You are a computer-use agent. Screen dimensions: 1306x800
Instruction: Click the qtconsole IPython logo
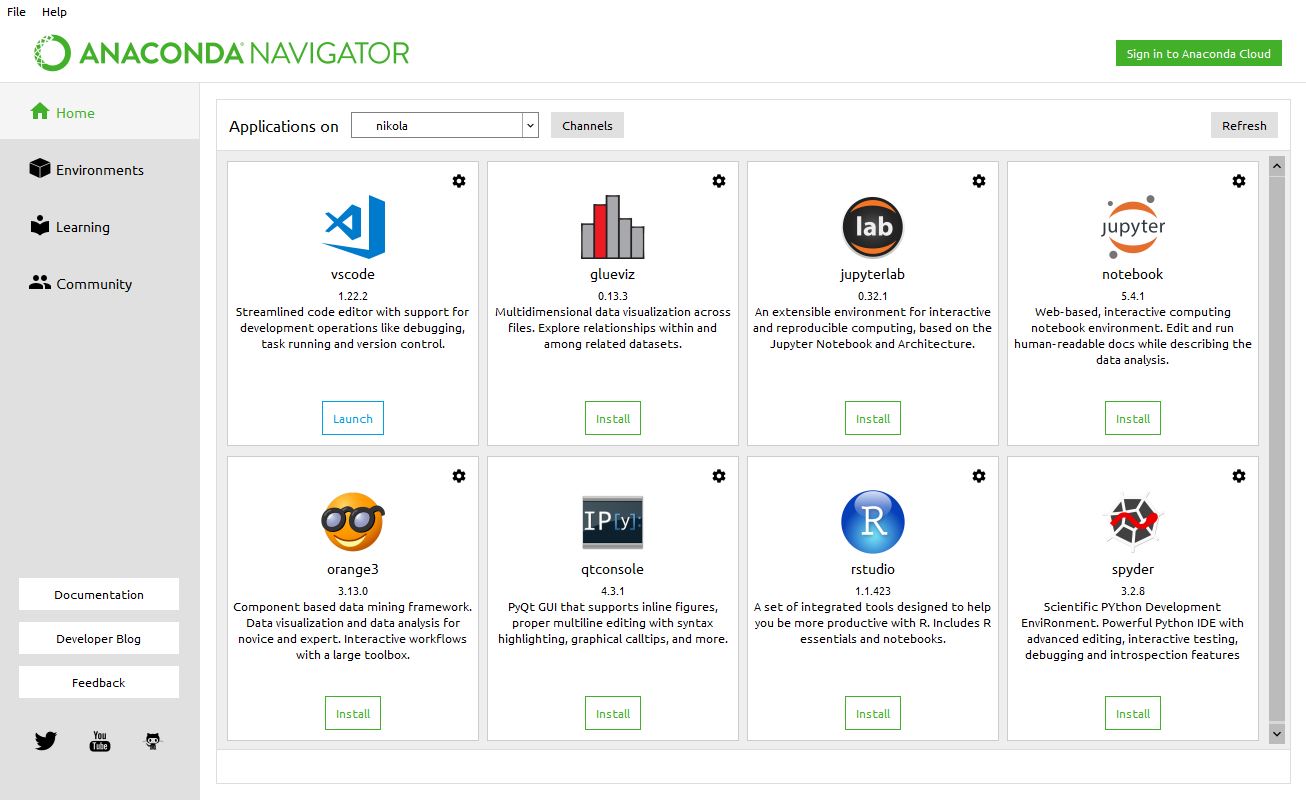pyautogui.click(x=613, y=522)
